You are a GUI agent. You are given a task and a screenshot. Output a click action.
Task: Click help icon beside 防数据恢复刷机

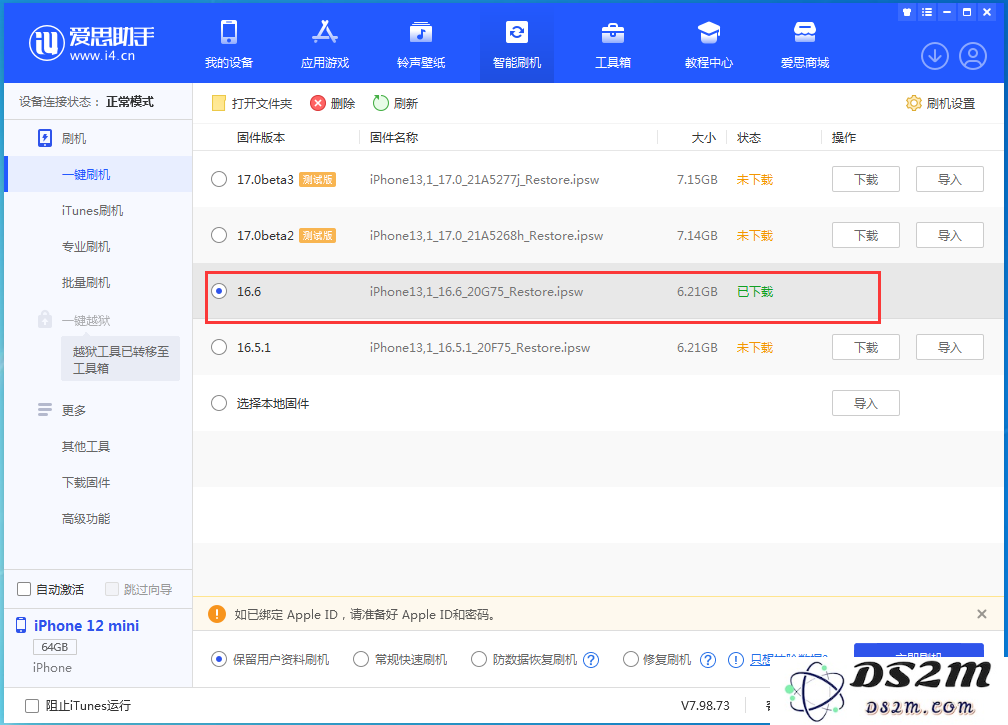591,660
